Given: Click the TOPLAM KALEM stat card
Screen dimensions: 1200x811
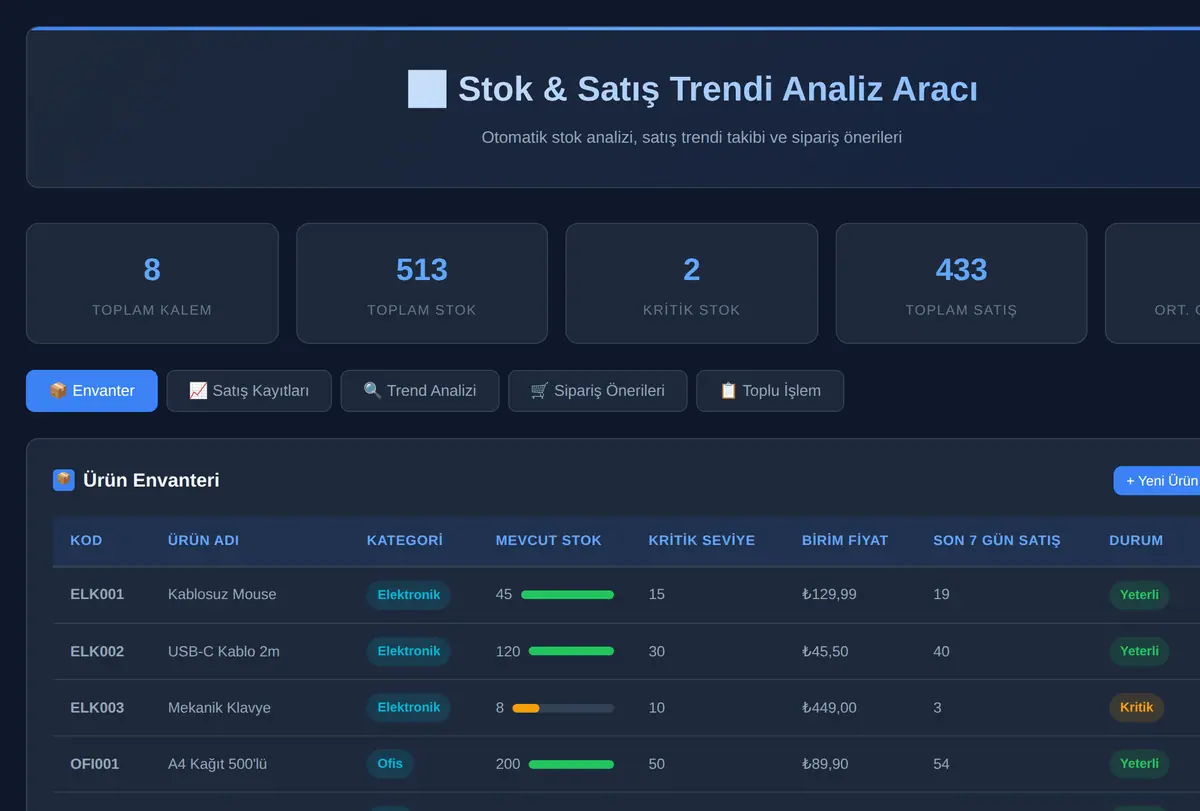Looking at the screenshot, I should (x=152, y=283).
